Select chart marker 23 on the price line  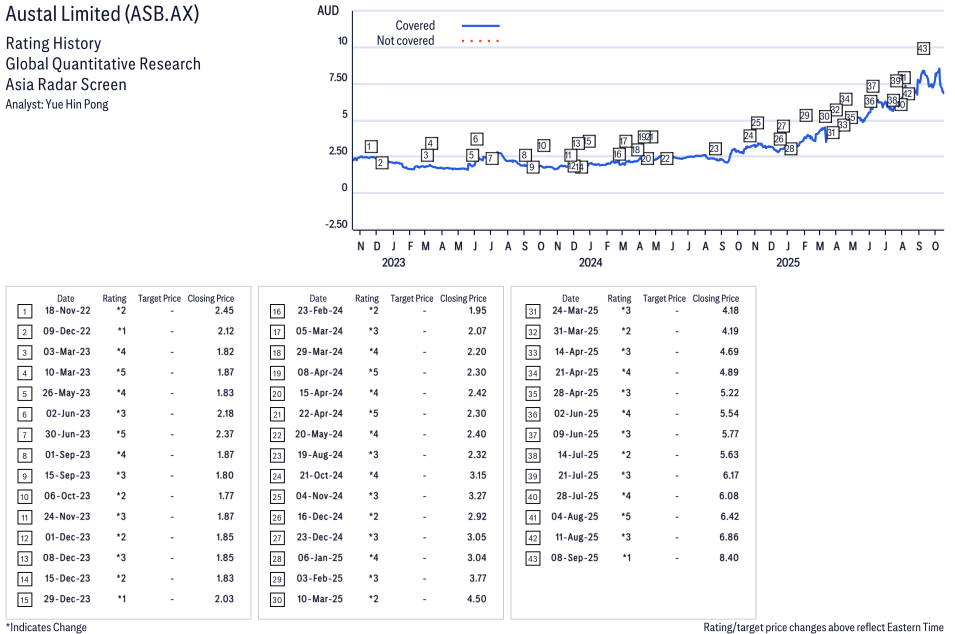(714, 149)
